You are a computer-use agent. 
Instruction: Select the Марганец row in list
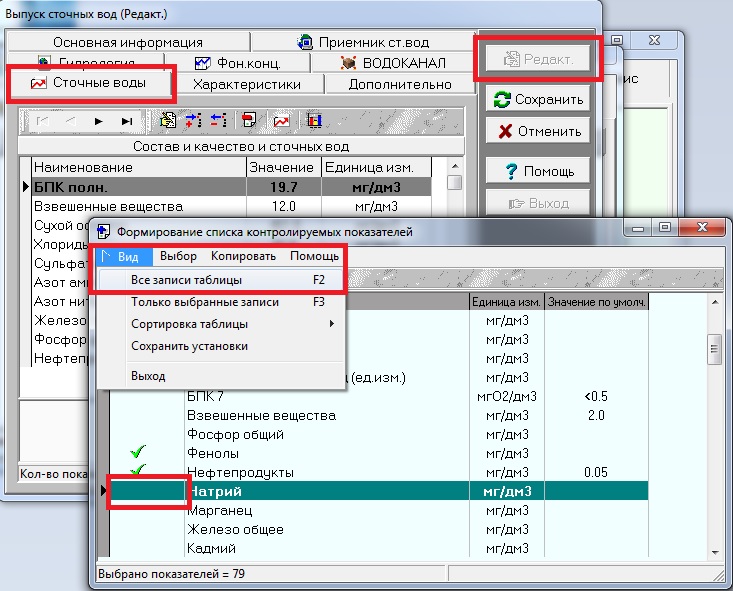220,511
